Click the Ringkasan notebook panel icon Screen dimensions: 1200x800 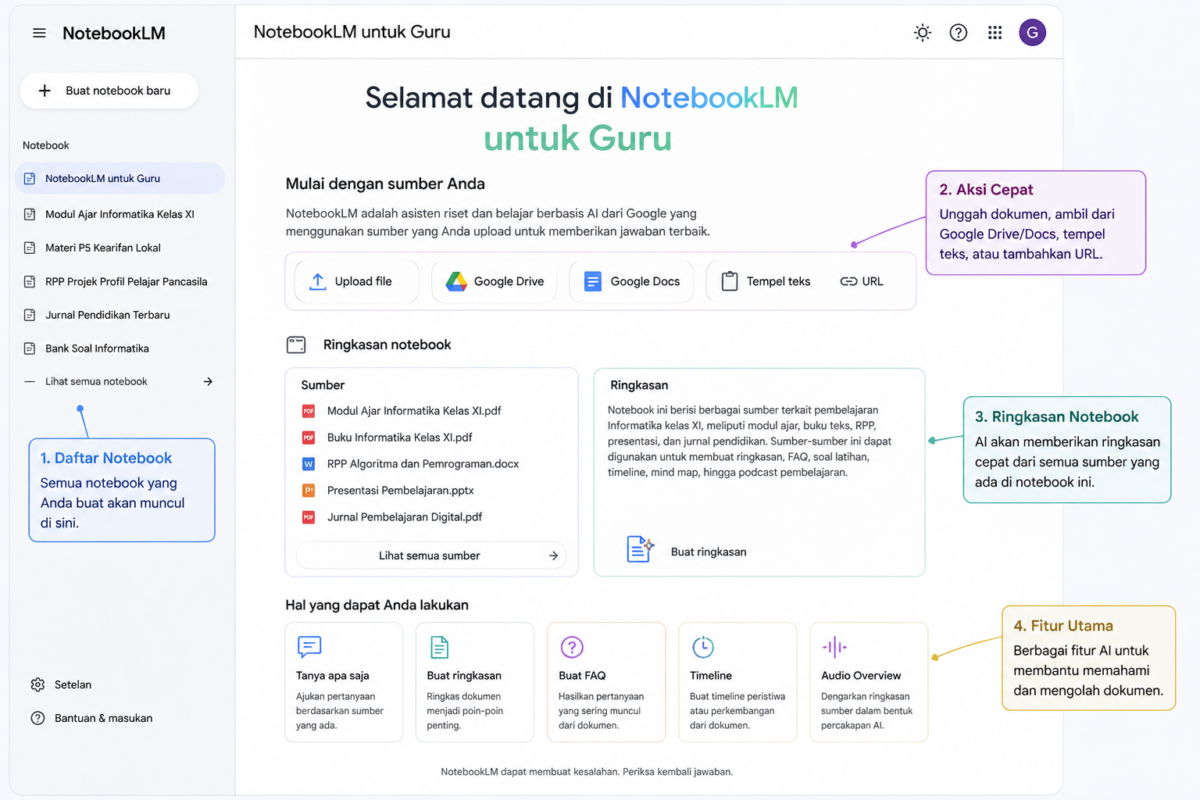point(296,345)
